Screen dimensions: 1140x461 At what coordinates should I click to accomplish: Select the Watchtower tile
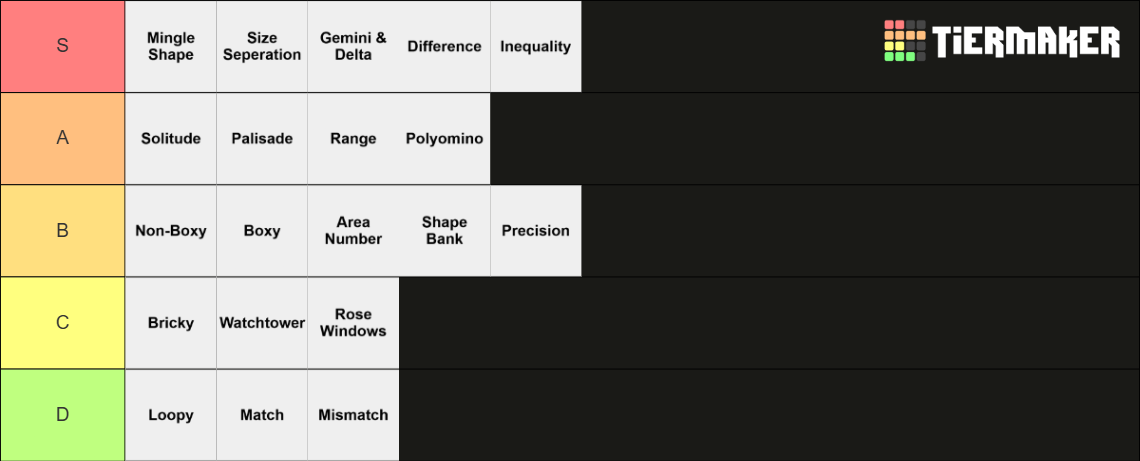coord(262,323)
